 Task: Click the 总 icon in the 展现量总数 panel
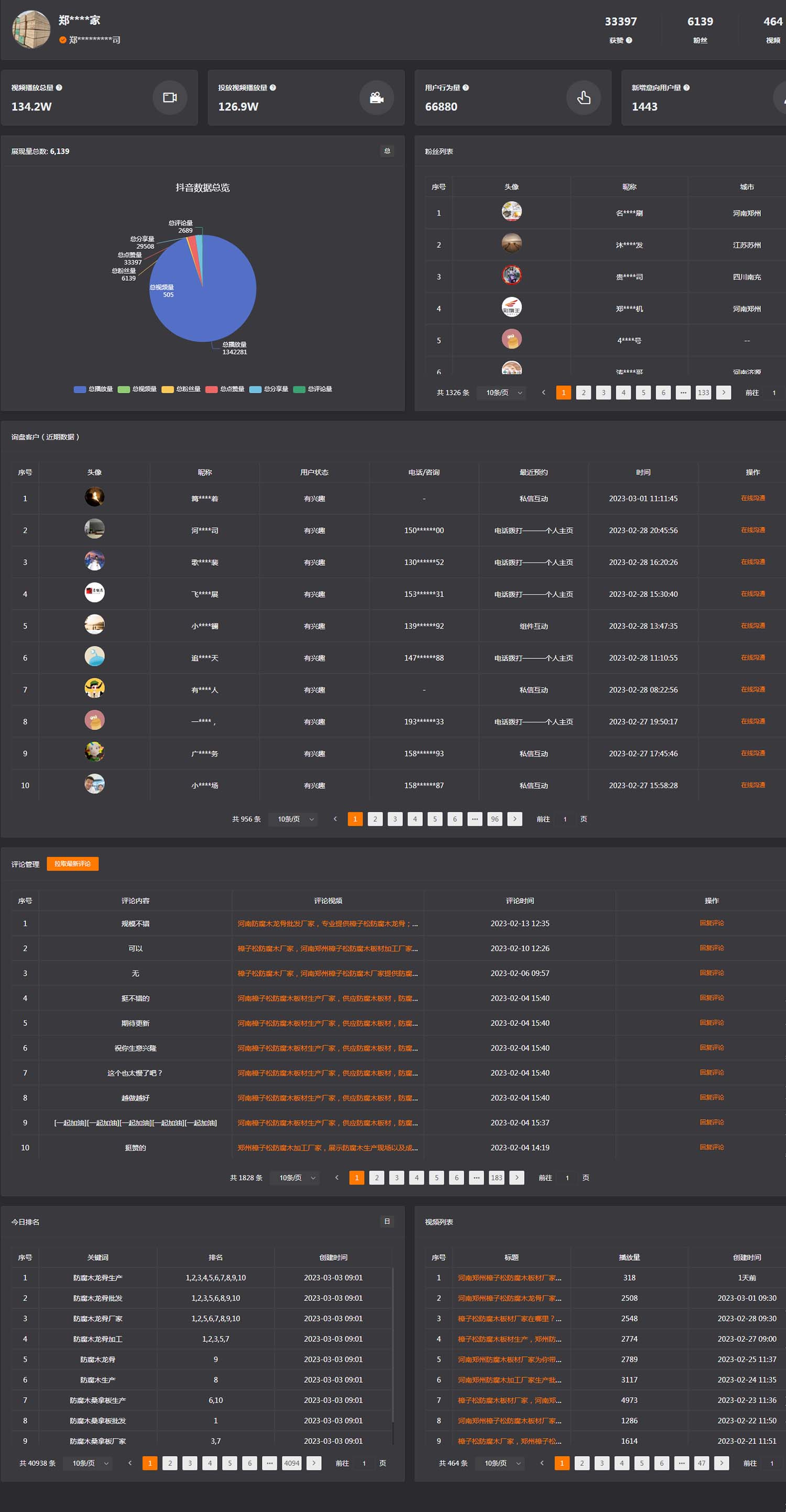coord(387,151)
